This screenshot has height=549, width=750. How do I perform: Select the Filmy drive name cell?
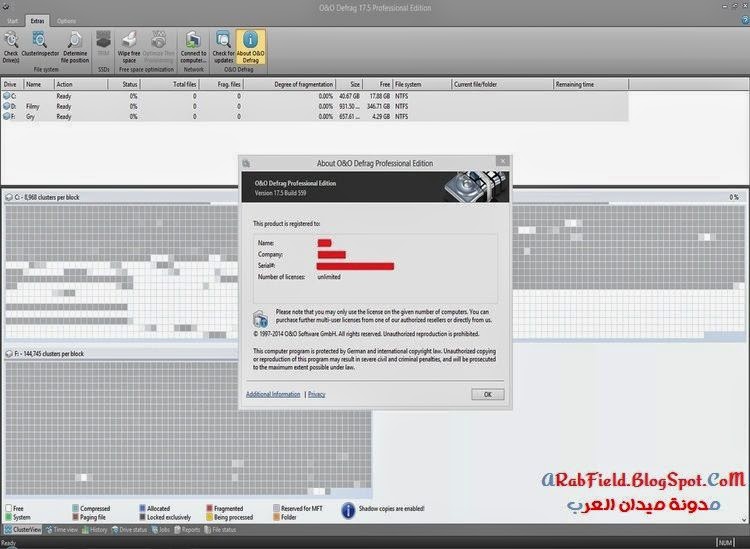(33, 107)
